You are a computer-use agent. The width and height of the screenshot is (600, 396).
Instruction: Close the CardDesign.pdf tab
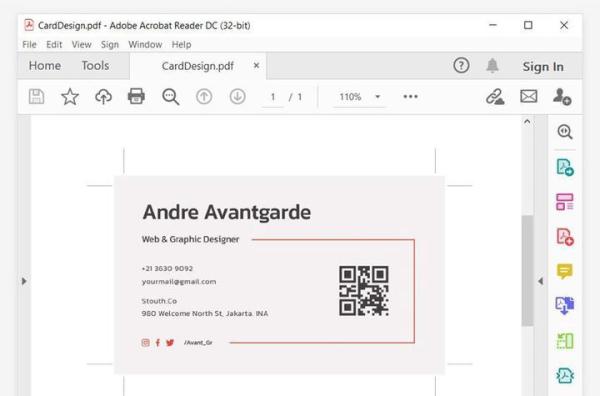256,65
